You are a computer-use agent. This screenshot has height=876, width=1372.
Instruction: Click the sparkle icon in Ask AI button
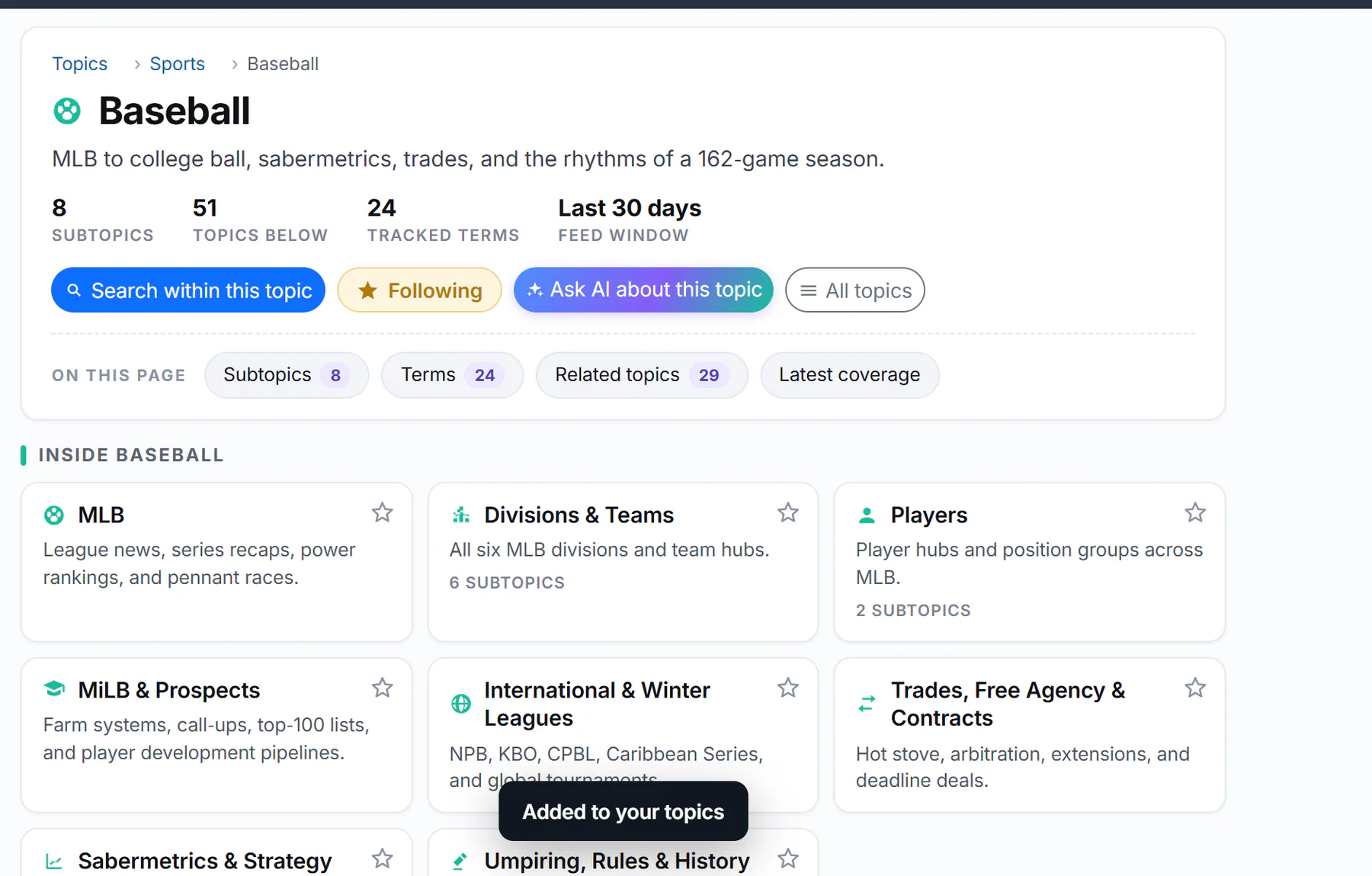pyautogui.click(x=535, y=290)
